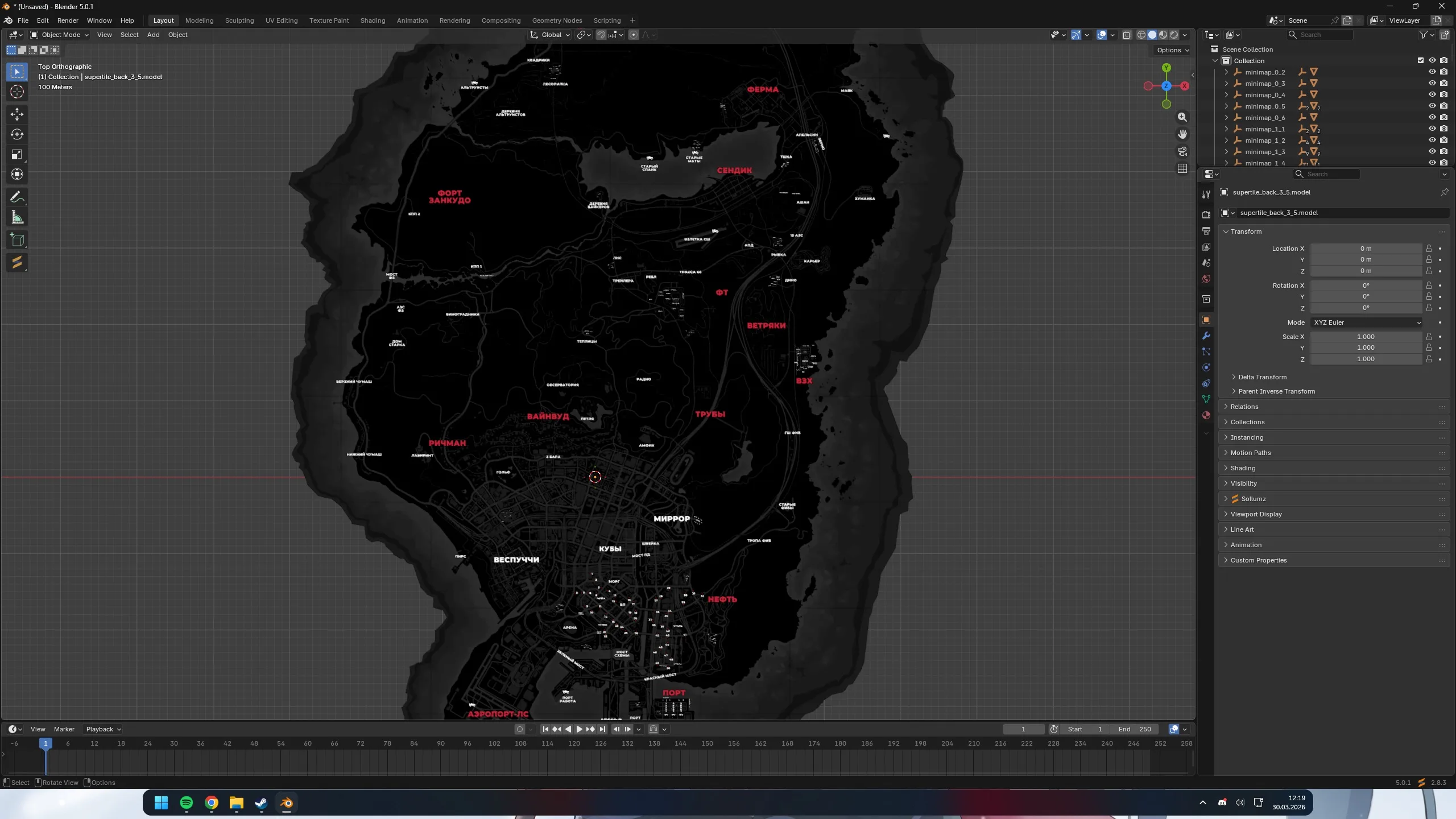Open the Scene properties tab
This screenshot has width=1456, height=819.
click(x=1206, y=263)
